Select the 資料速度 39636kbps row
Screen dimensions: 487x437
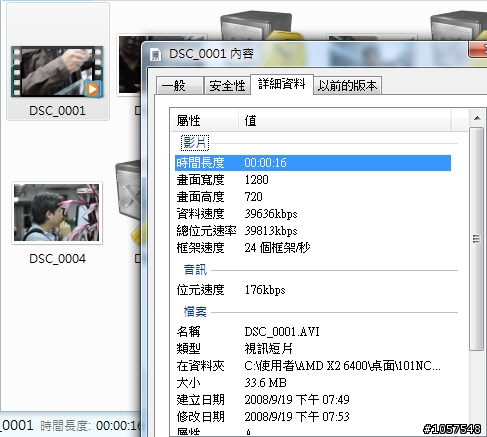313,214
